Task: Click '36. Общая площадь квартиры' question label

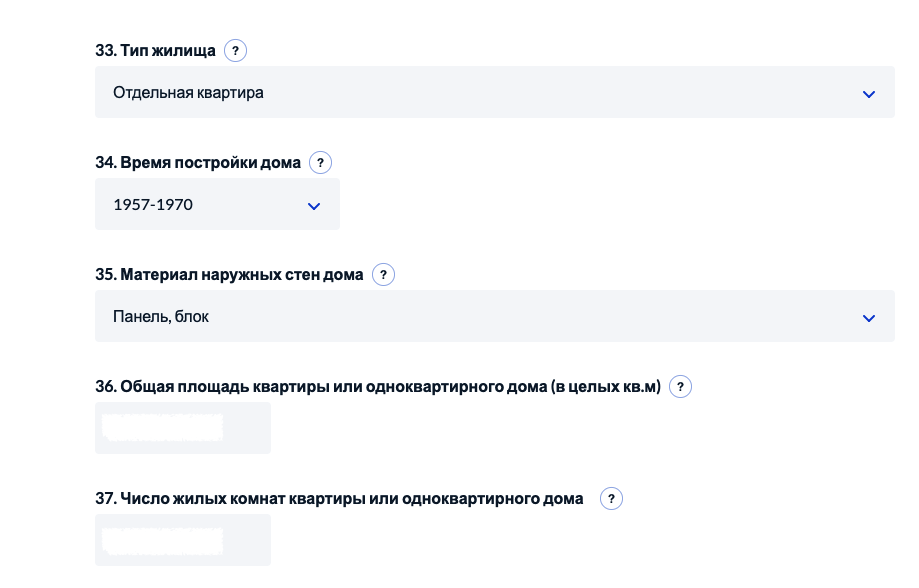Action: click(378, 386)
